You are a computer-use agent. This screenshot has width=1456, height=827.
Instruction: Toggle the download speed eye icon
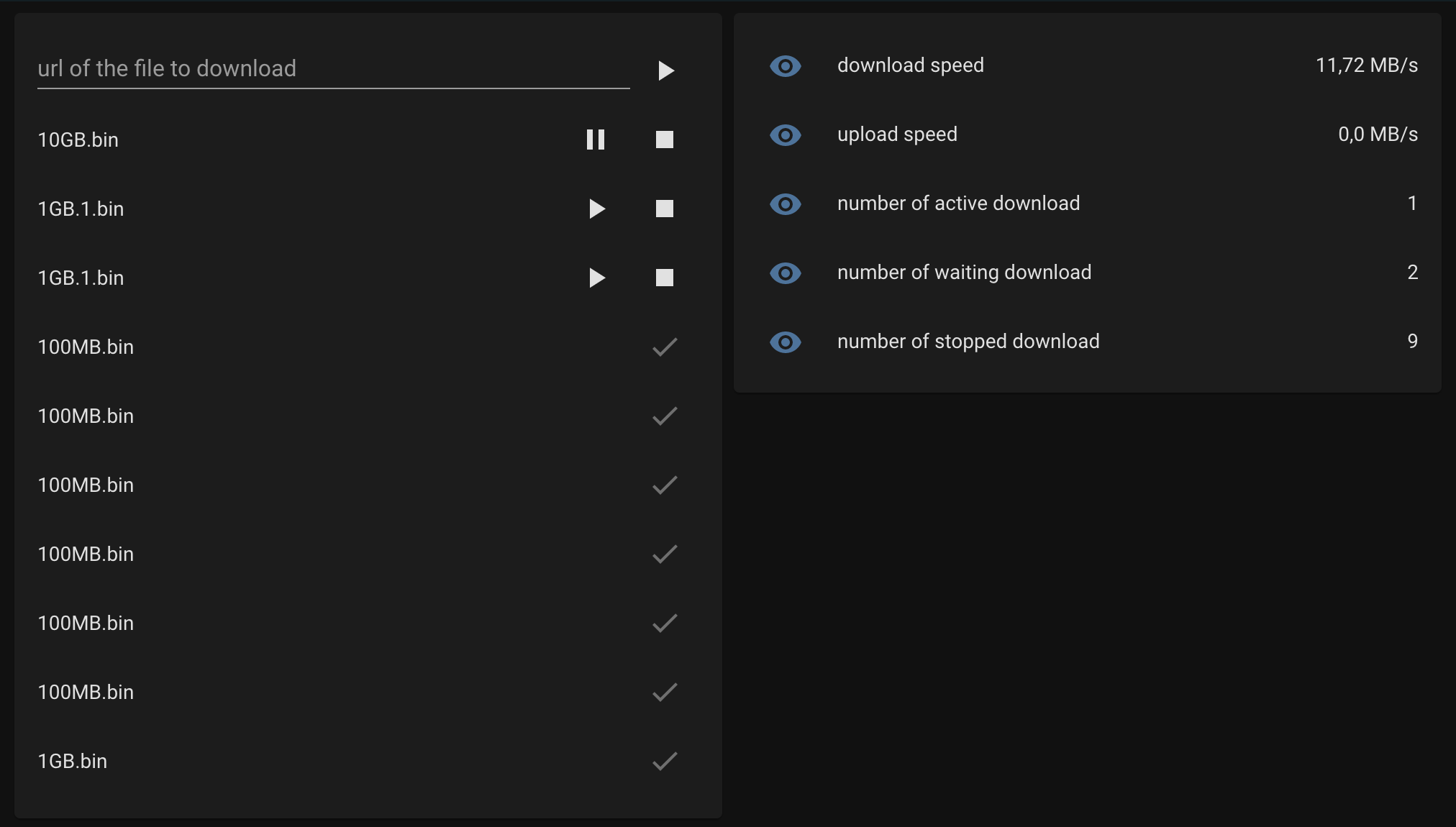pos(786,66)
